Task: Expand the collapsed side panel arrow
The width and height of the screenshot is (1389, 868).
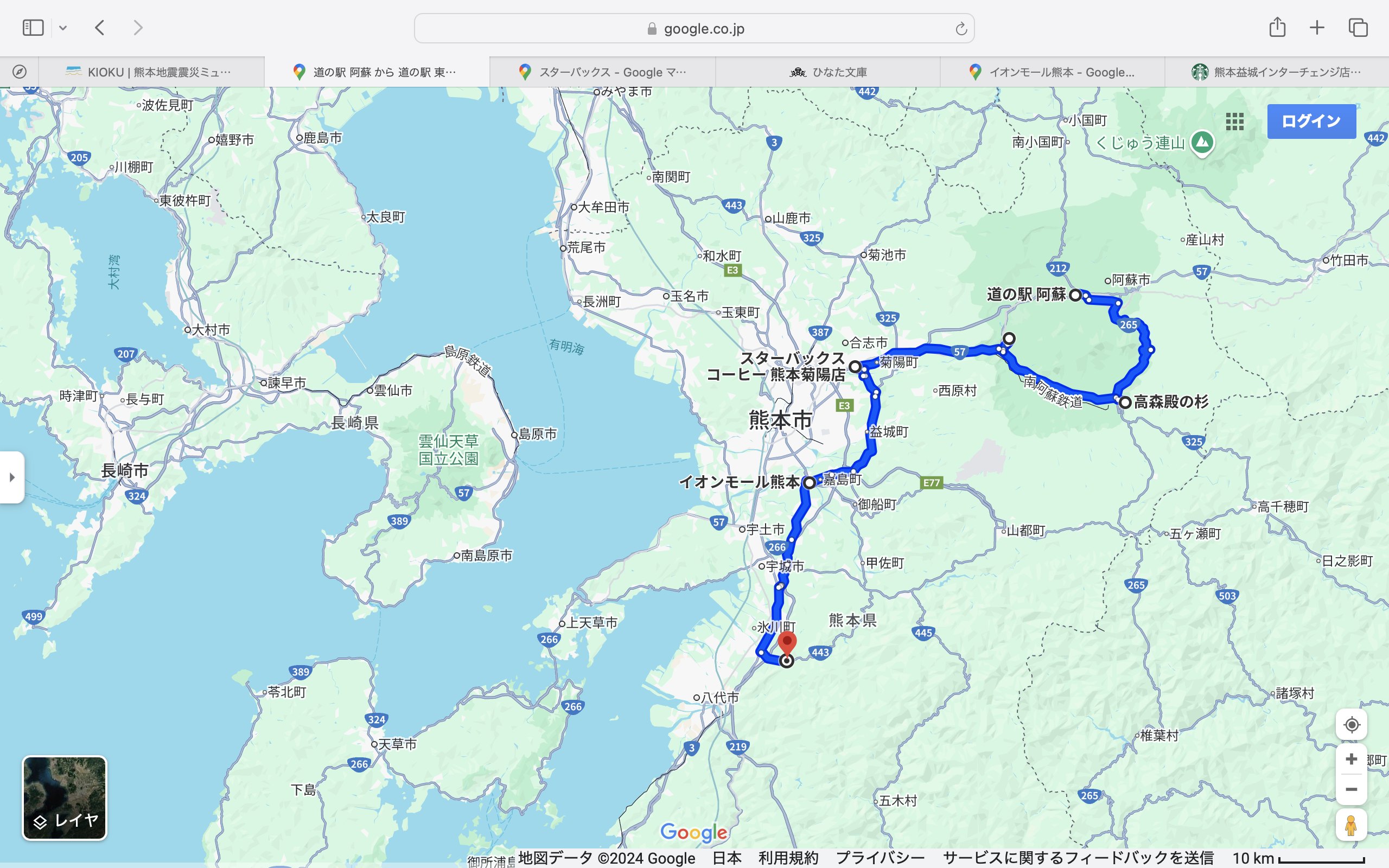Action: 12,477
